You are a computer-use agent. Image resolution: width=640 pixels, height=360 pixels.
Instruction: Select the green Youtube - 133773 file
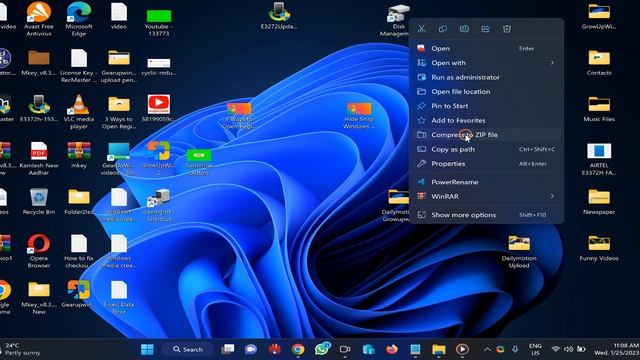(x=159, y=22)
